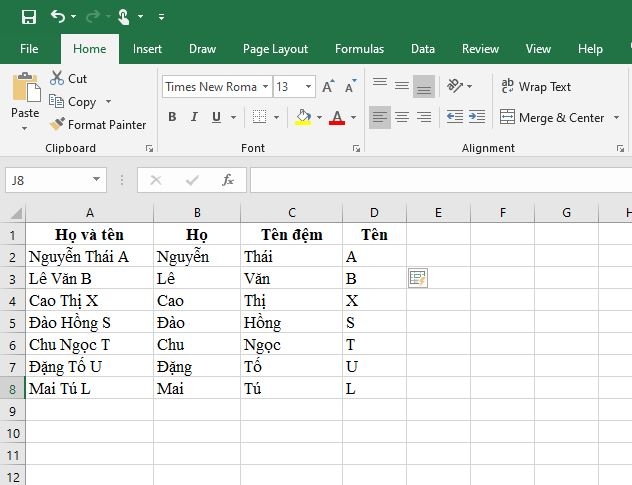Click the Undo arrow icon
The width and height of the screenshot is (632, 485).
click(58, 17)
